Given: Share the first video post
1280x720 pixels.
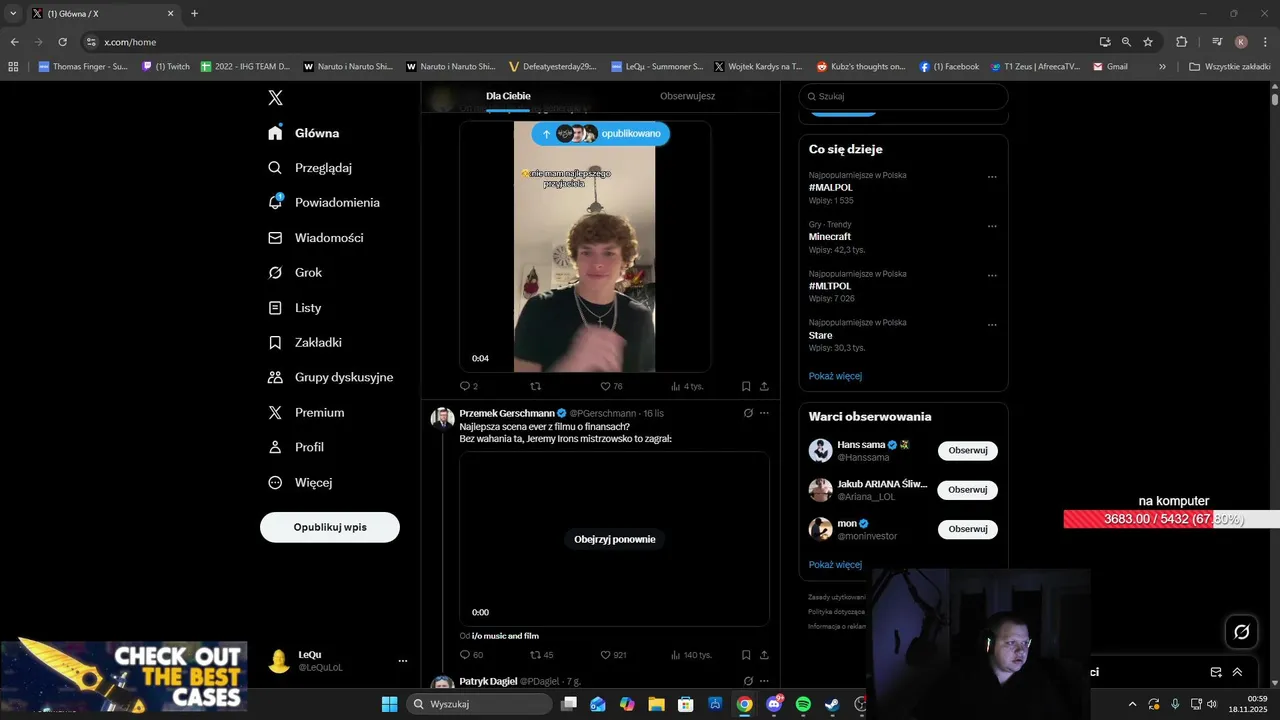Looking at the screenshot, I should (x=764, y=386).
